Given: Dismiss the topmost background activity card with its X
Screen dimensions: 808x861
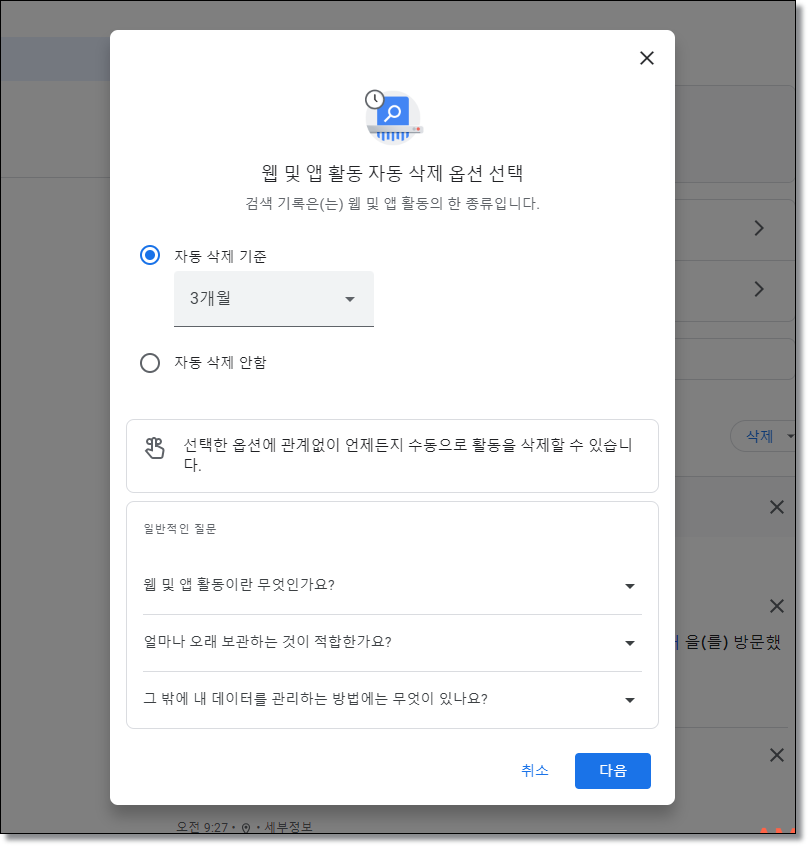Looking at the screenshot, I should click(x=777, y=507).
